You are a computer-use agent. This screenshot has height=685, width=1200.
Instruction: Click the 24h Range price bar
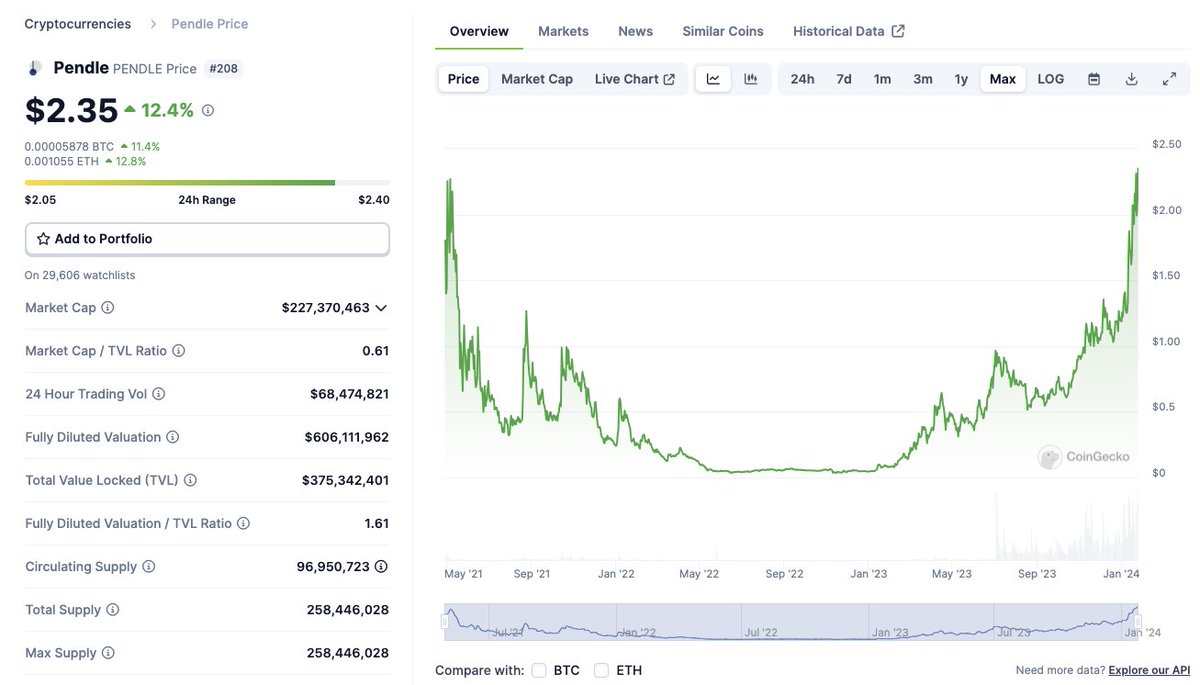click(207, 183)
